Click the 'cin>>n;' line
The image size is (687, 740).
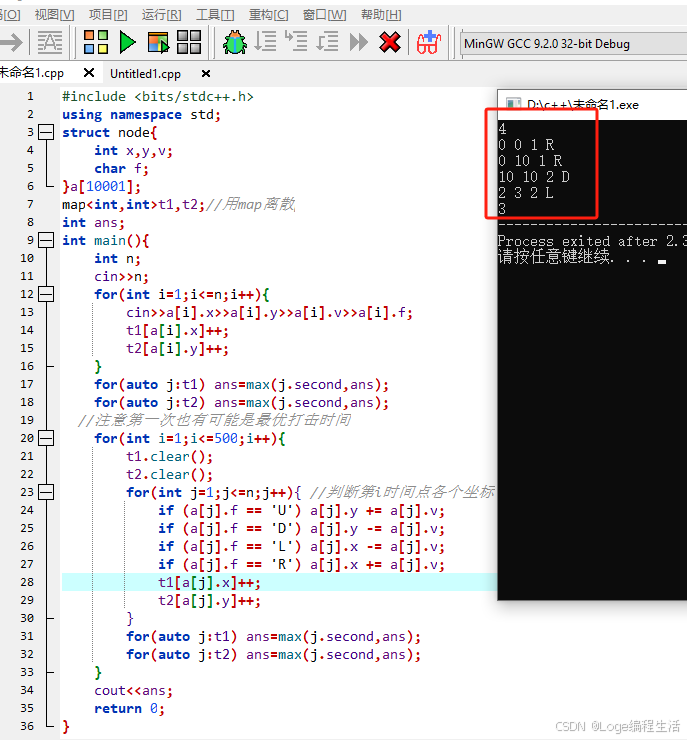tap(121, 276)
